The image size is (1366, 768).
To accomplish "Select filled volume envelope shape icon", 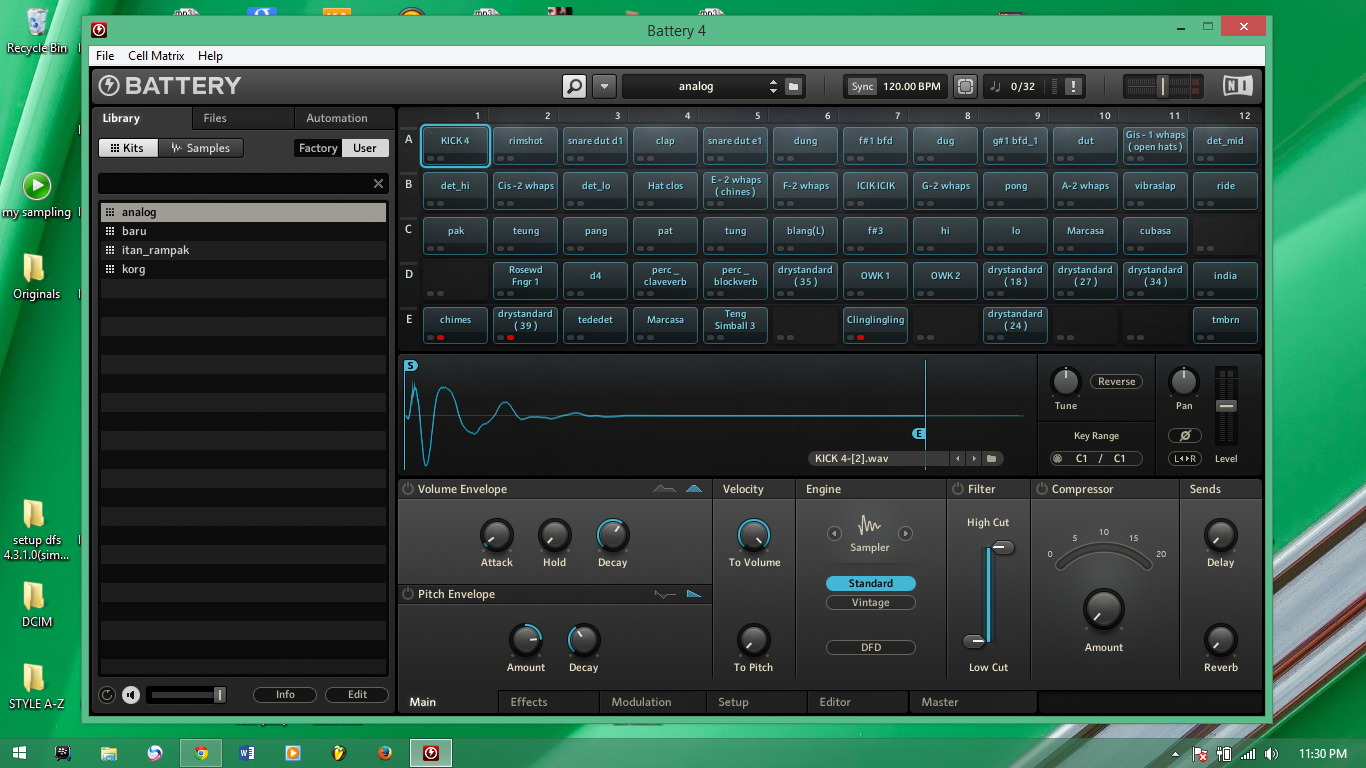I will [694, 489].
